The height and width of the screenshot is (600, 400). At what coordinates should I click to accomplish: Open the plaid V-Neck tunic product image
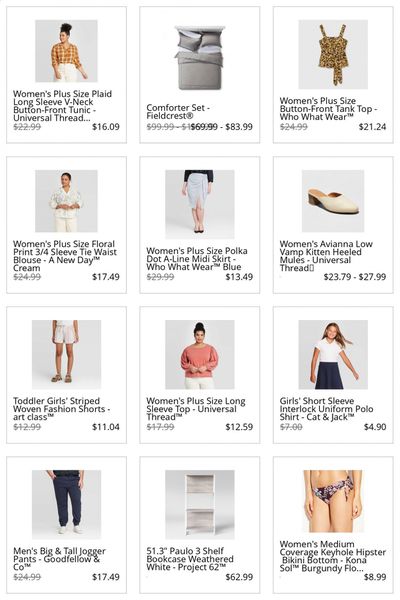pos(66,51)
